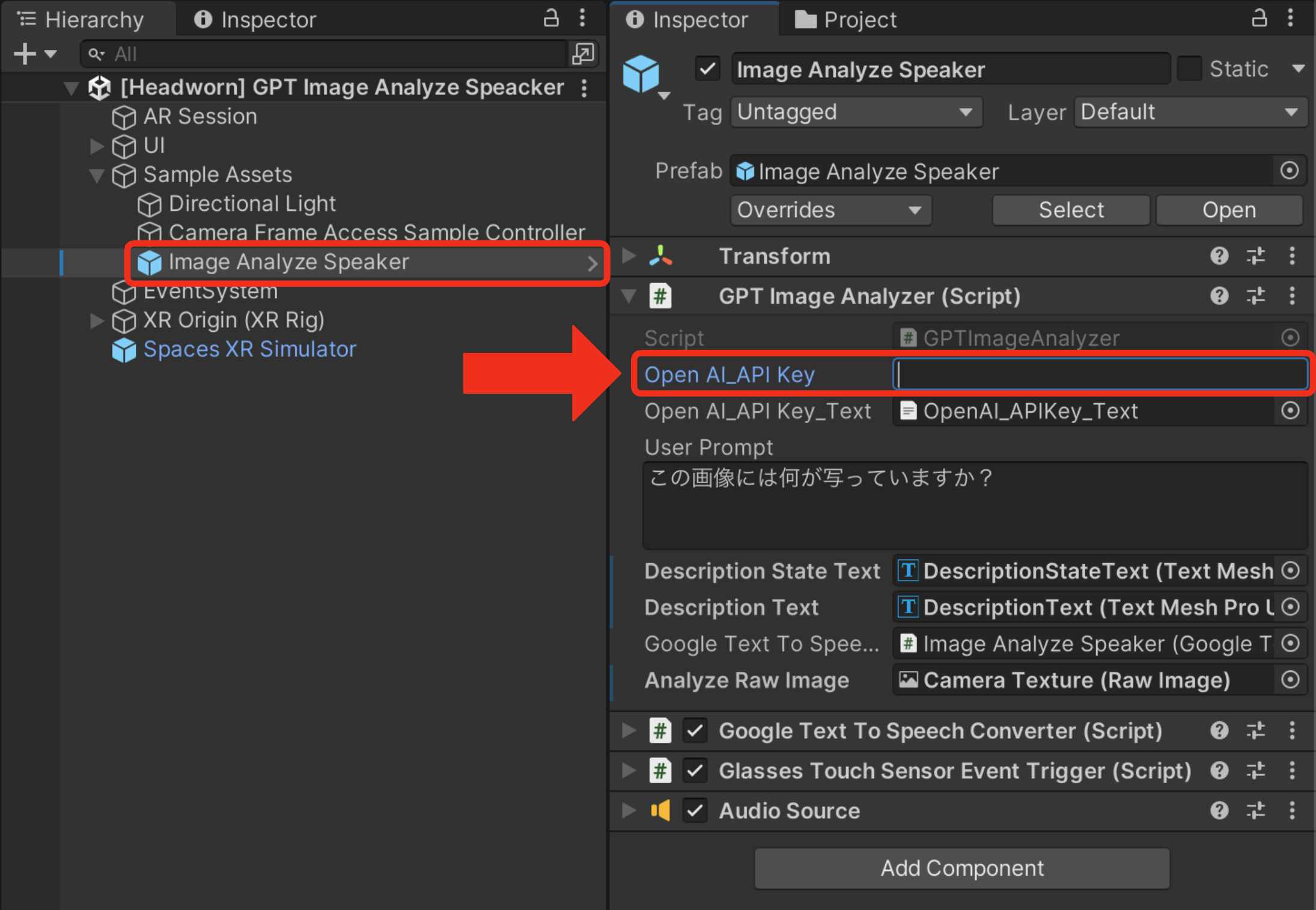
Task: Open the Static flags dropdown arrow
Action: tap(1298, 69)
